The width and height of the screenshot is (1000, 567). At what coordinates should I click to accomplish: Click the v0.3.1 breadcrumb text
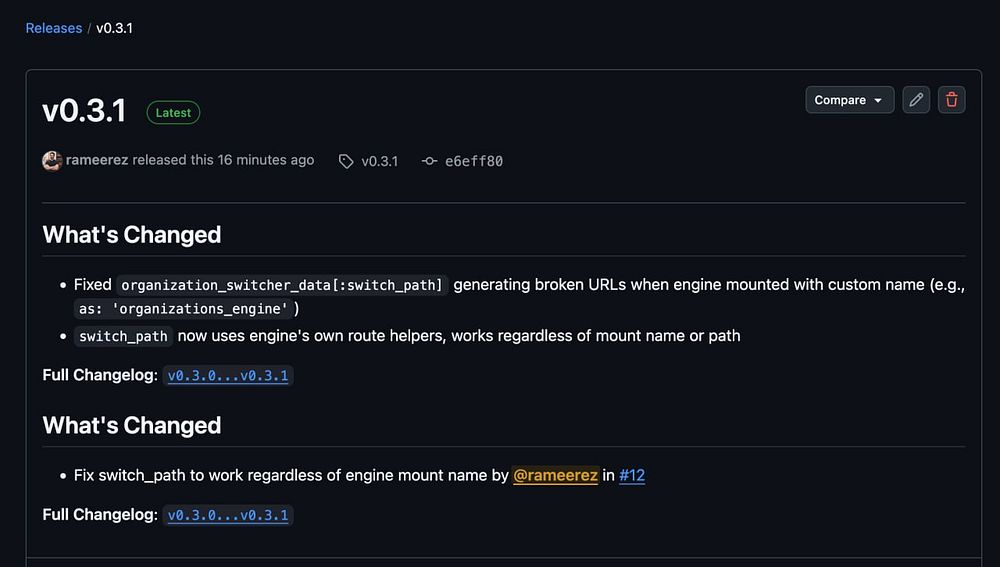[x=114, y=28]
